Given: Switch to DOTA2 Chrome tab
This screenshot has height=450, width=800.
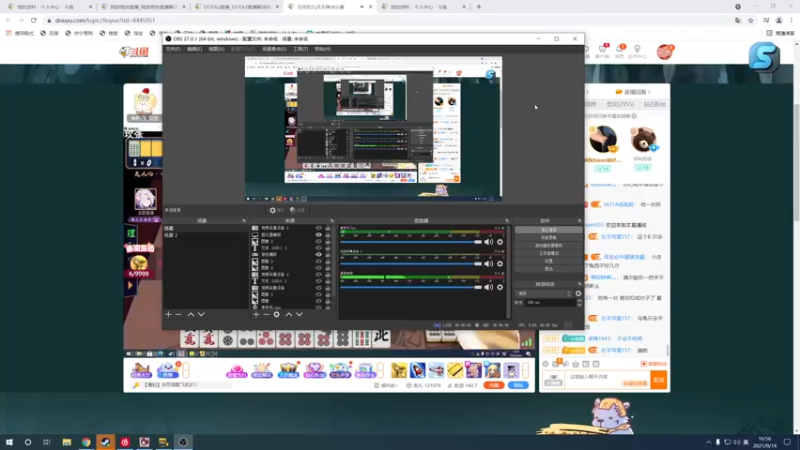Looking at the screenshot, I should (237, 7).
